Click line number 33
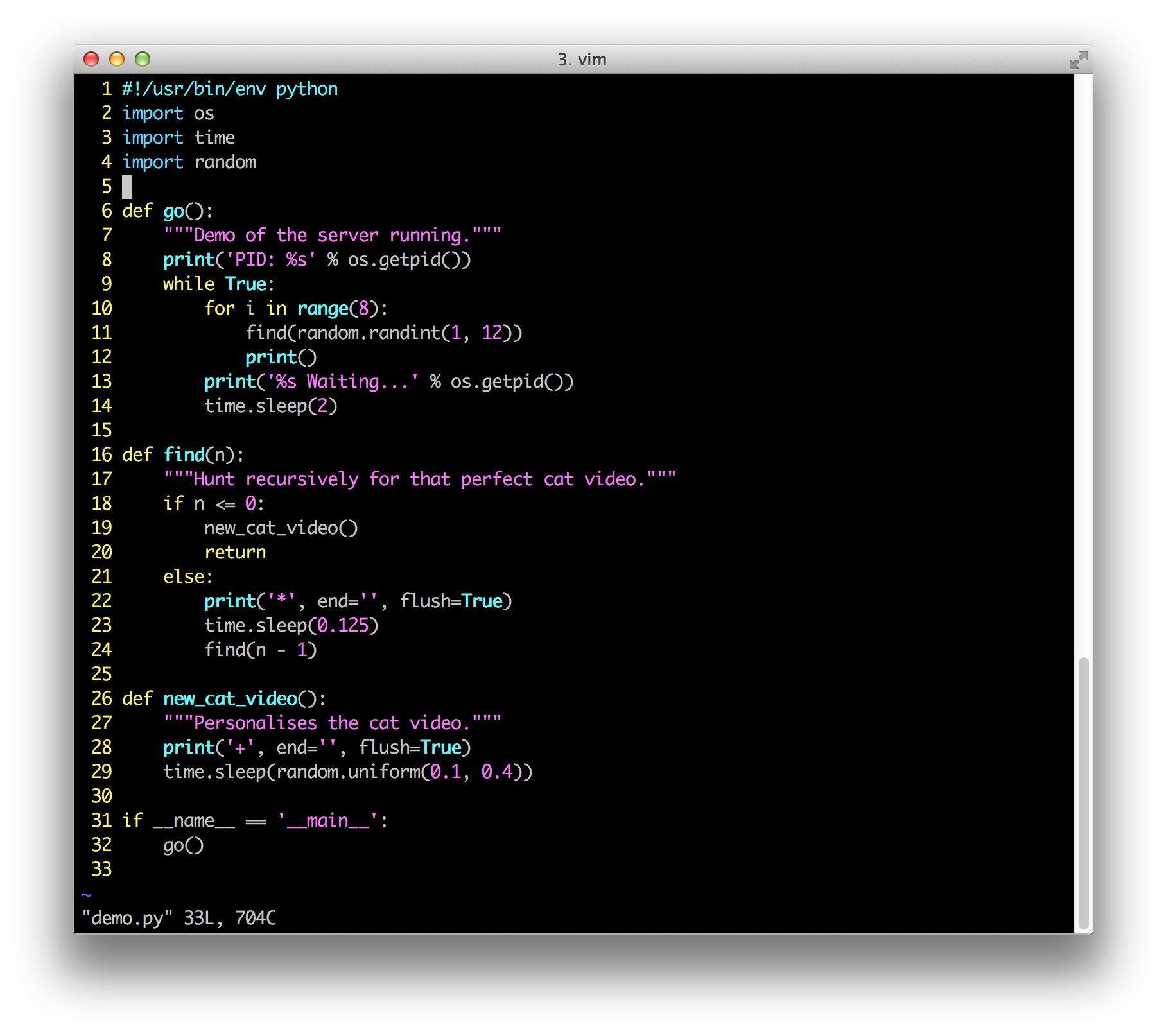 tap(101, 870)
